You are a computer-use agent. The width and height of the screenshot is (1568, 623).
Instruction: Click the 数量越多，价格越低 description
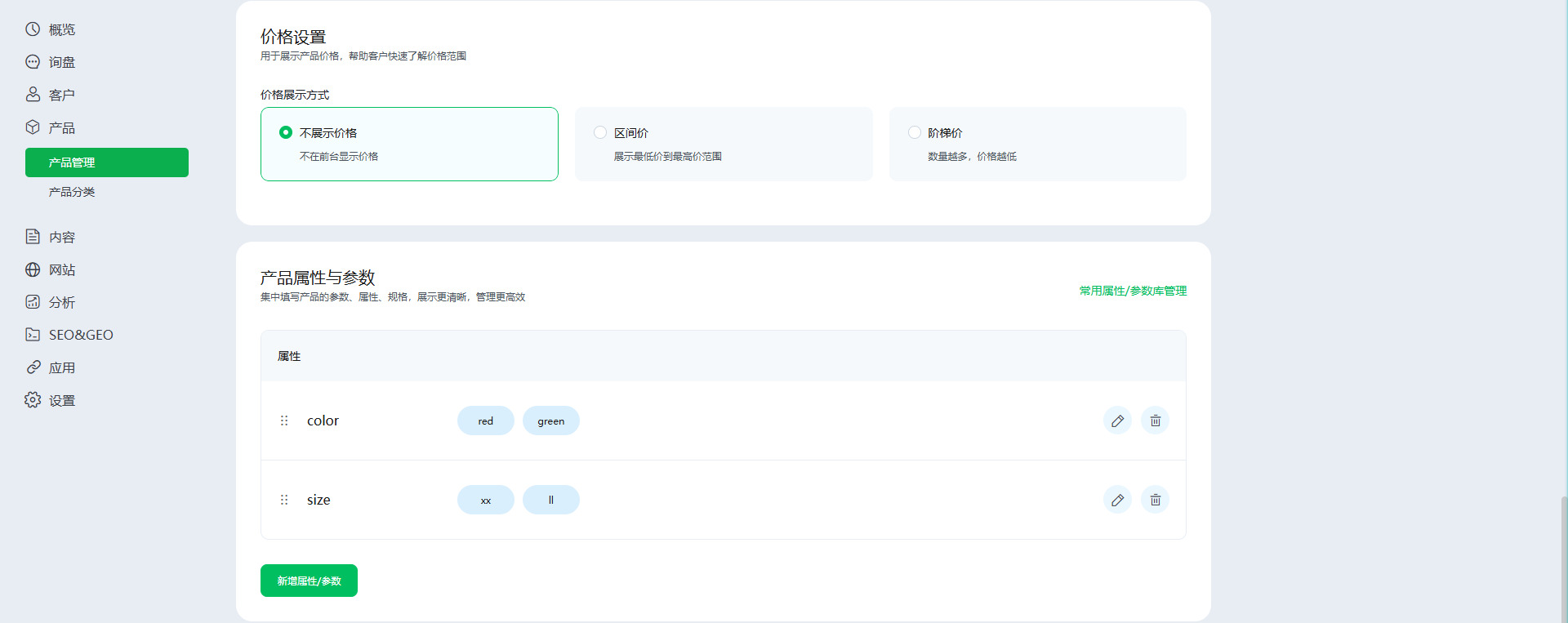click(x=972, y=156)
